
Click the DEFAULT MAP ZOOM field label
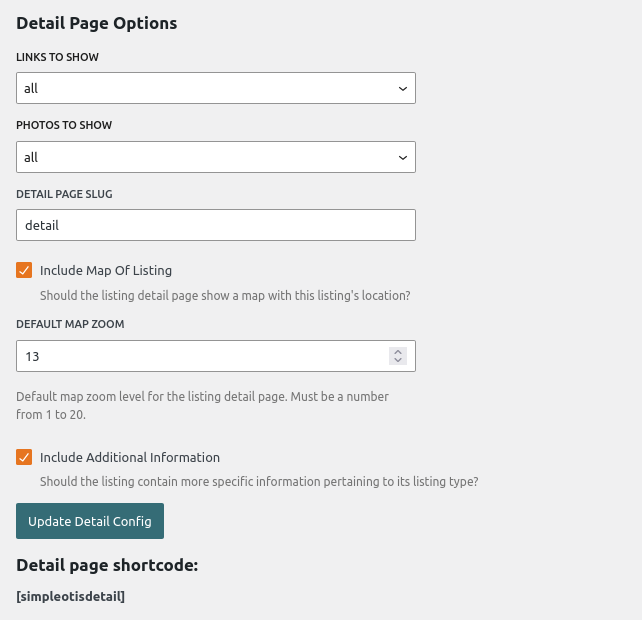(x=70, y=324)
